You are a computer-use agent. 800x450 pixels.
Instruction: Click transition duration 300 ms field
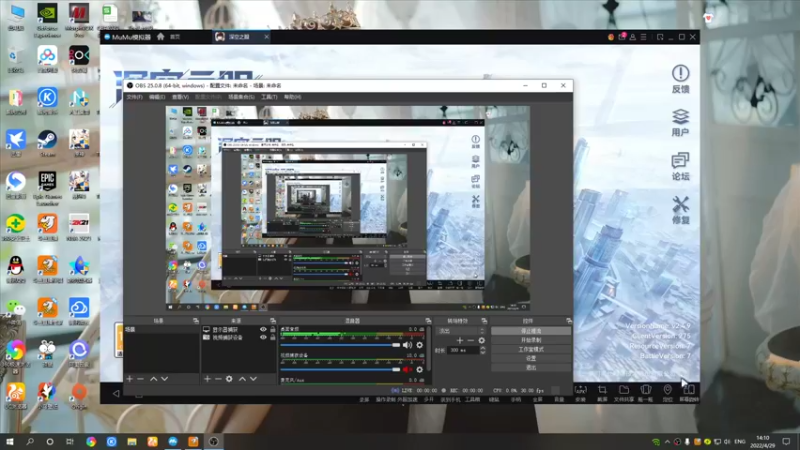tap(463, 351)
